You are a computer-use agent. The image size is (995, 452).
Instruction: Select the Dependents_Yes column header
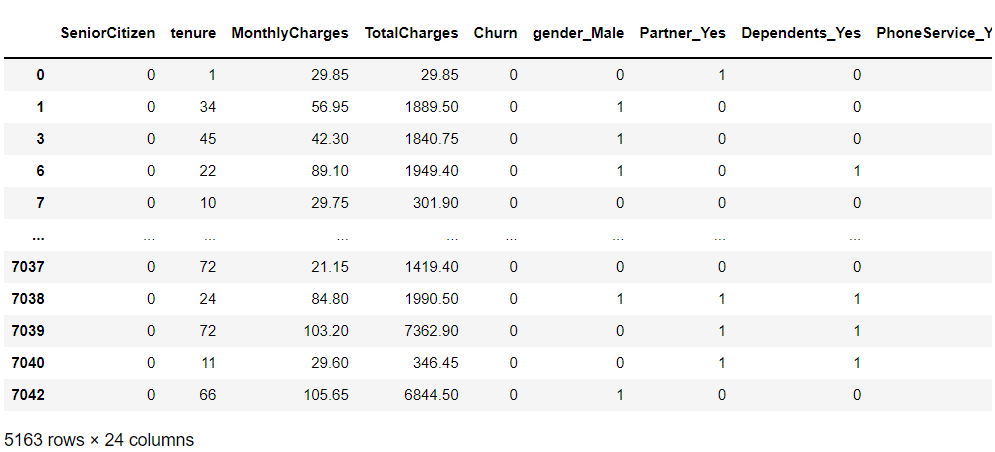[801, 33]
